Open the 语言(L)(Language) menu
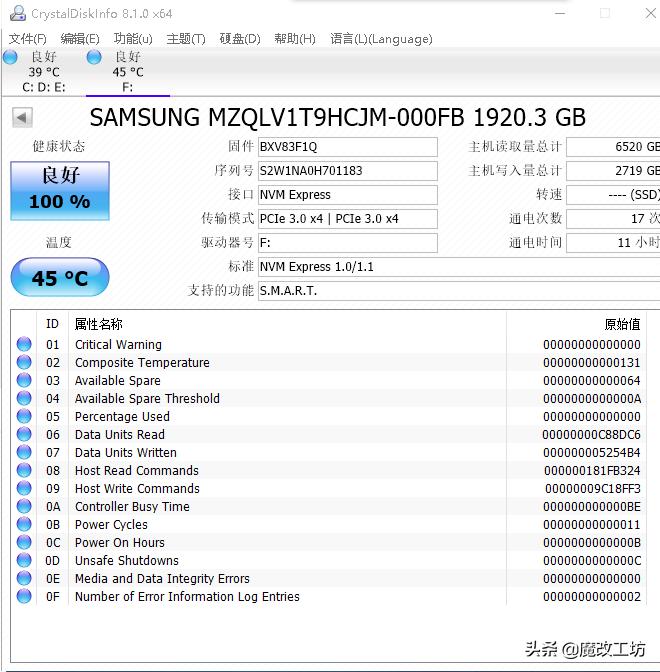The image size is (660, 672). pos(381,39)
